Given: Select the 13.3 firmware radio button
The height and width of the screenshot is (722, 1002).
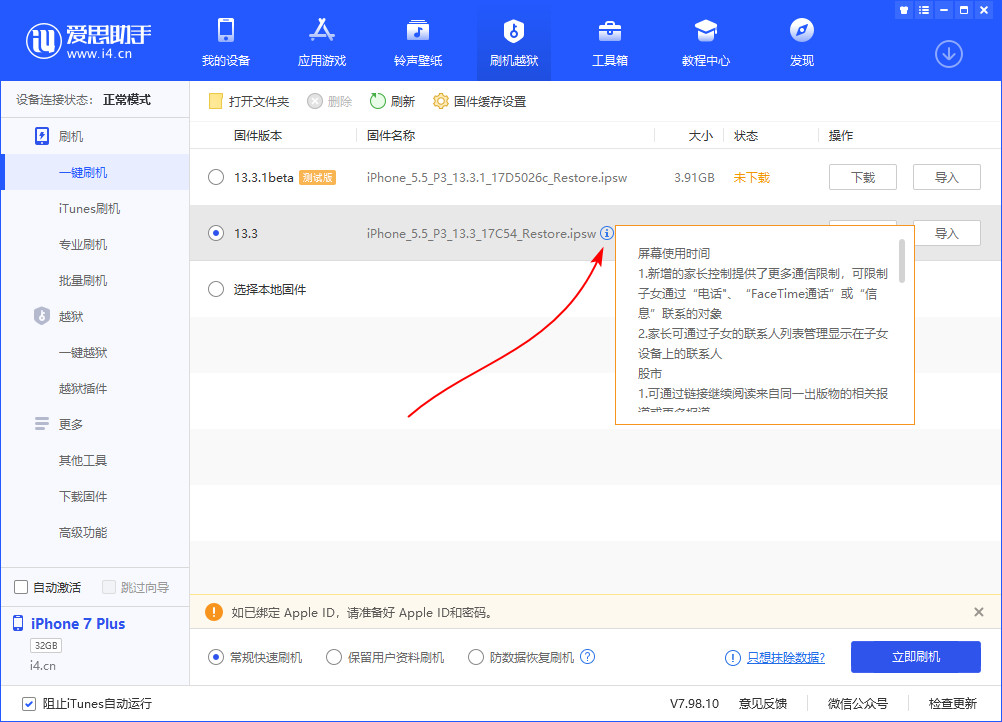Looking at the screenshot, I should (x=216, y=233).
